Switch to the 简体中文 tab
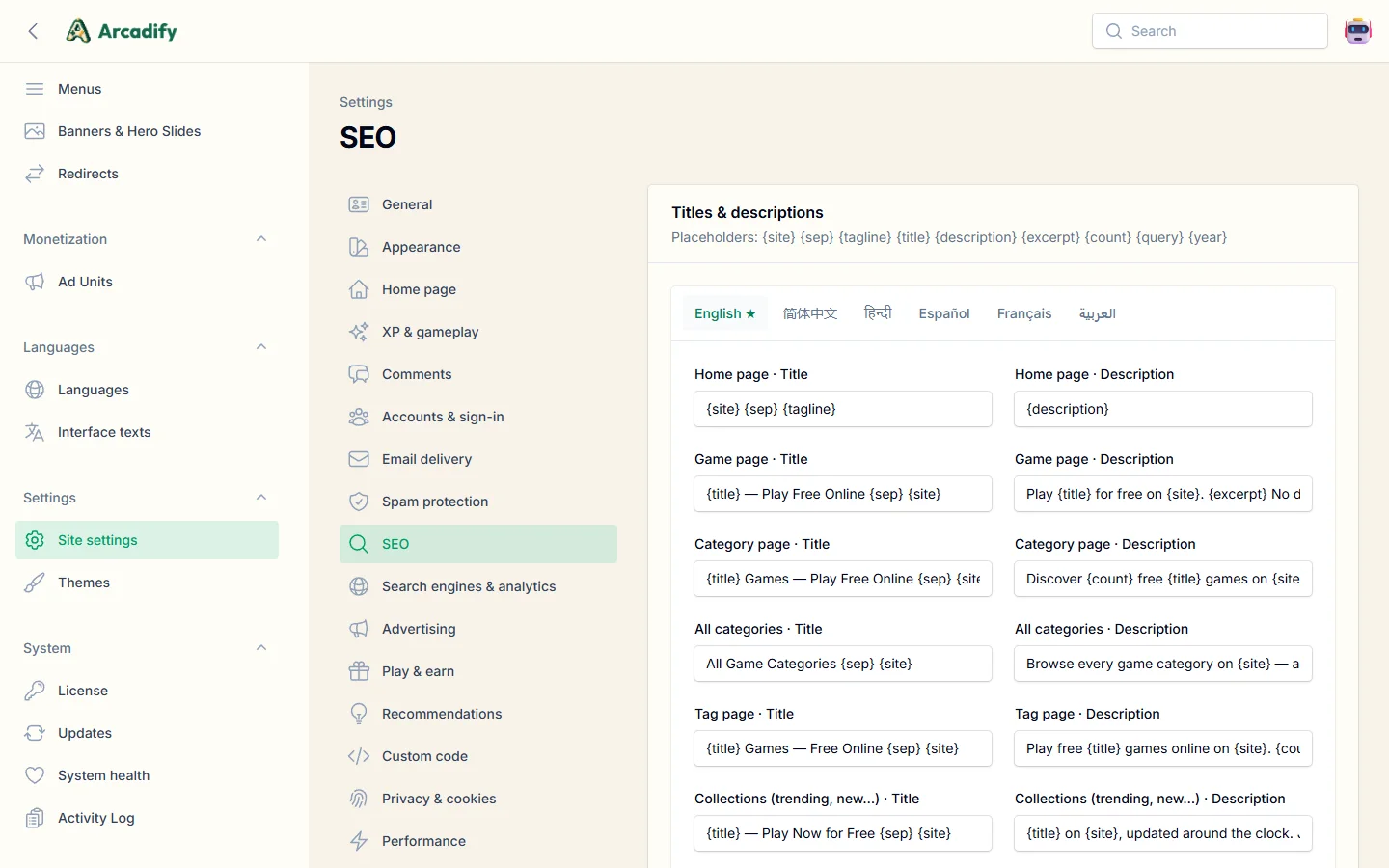 click(810, 313)
